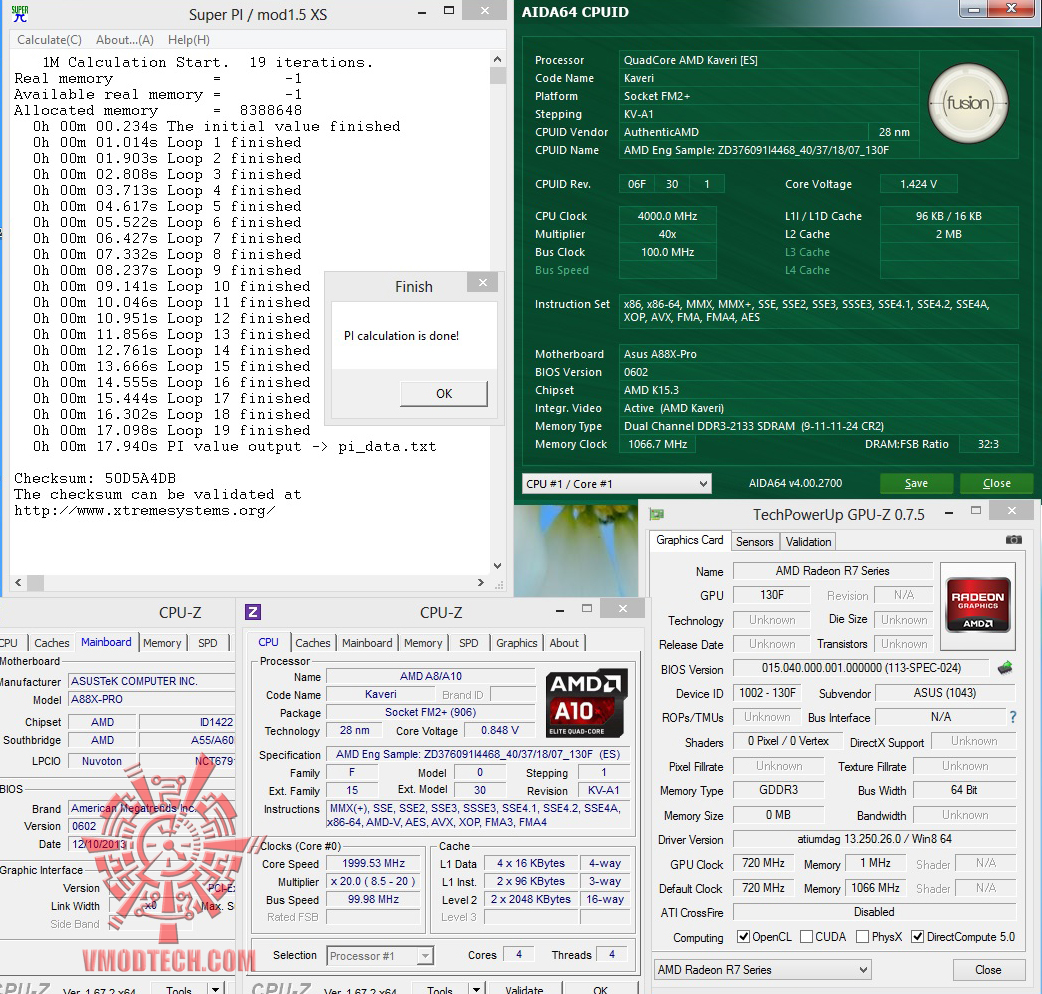1042x994 pixels.
Task: Open the CPU #1 / Core #1 dropdown in AIDA64
Action: [617, 484]
